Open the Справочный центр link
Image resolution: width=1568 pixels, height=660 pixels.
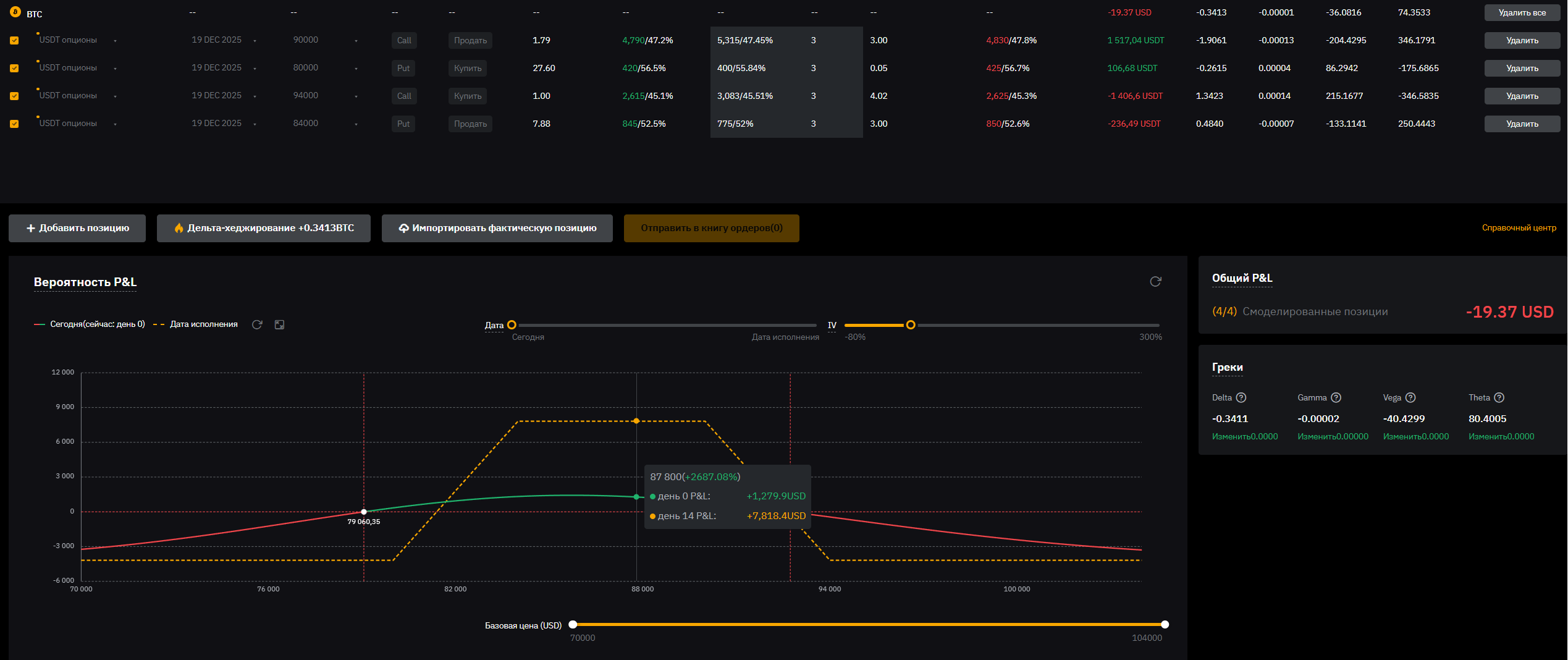1519,228
